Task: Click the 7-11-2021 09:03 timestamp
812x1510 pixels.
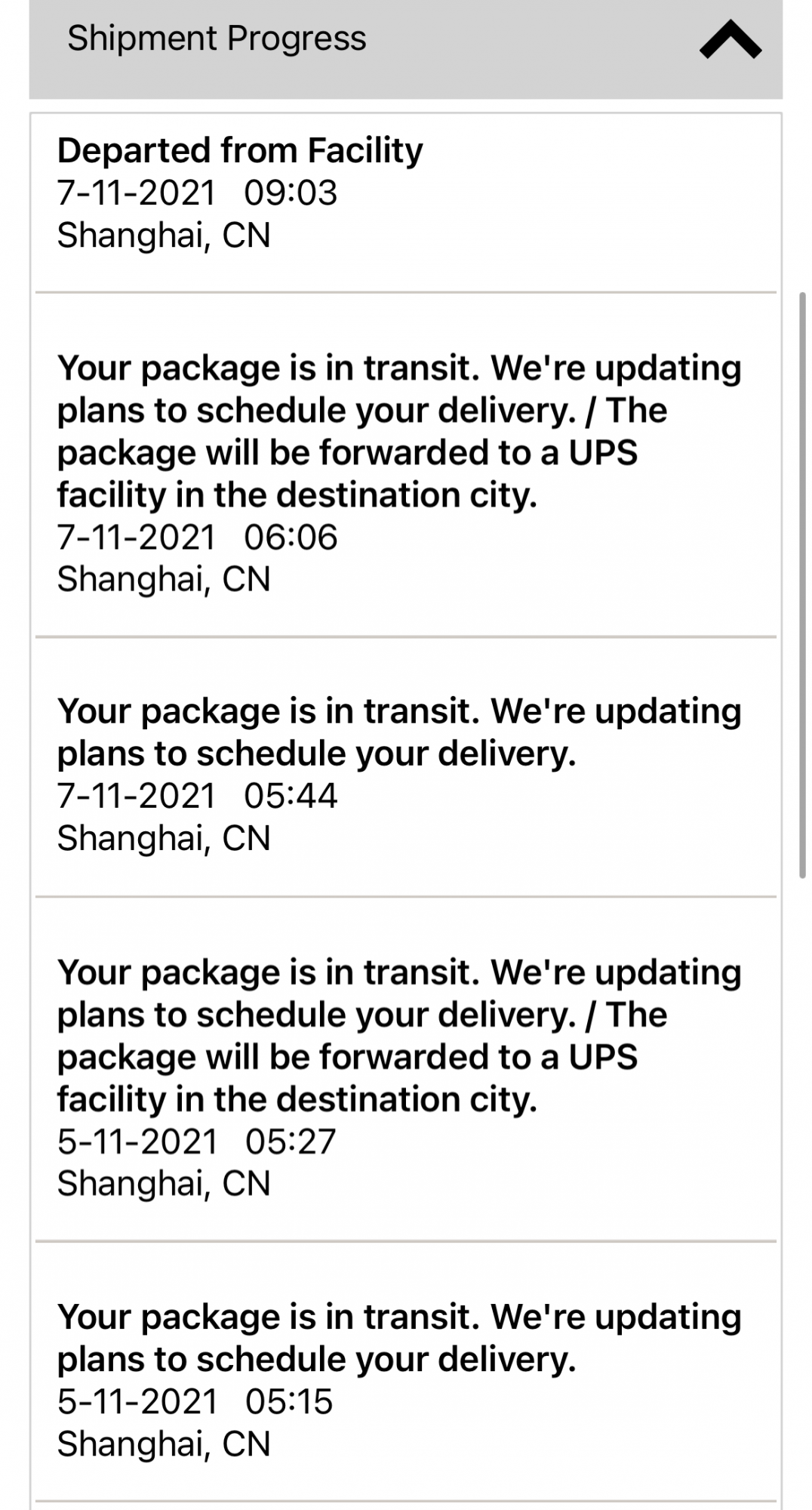Action: pyautogui.click(x=197, y=193)
